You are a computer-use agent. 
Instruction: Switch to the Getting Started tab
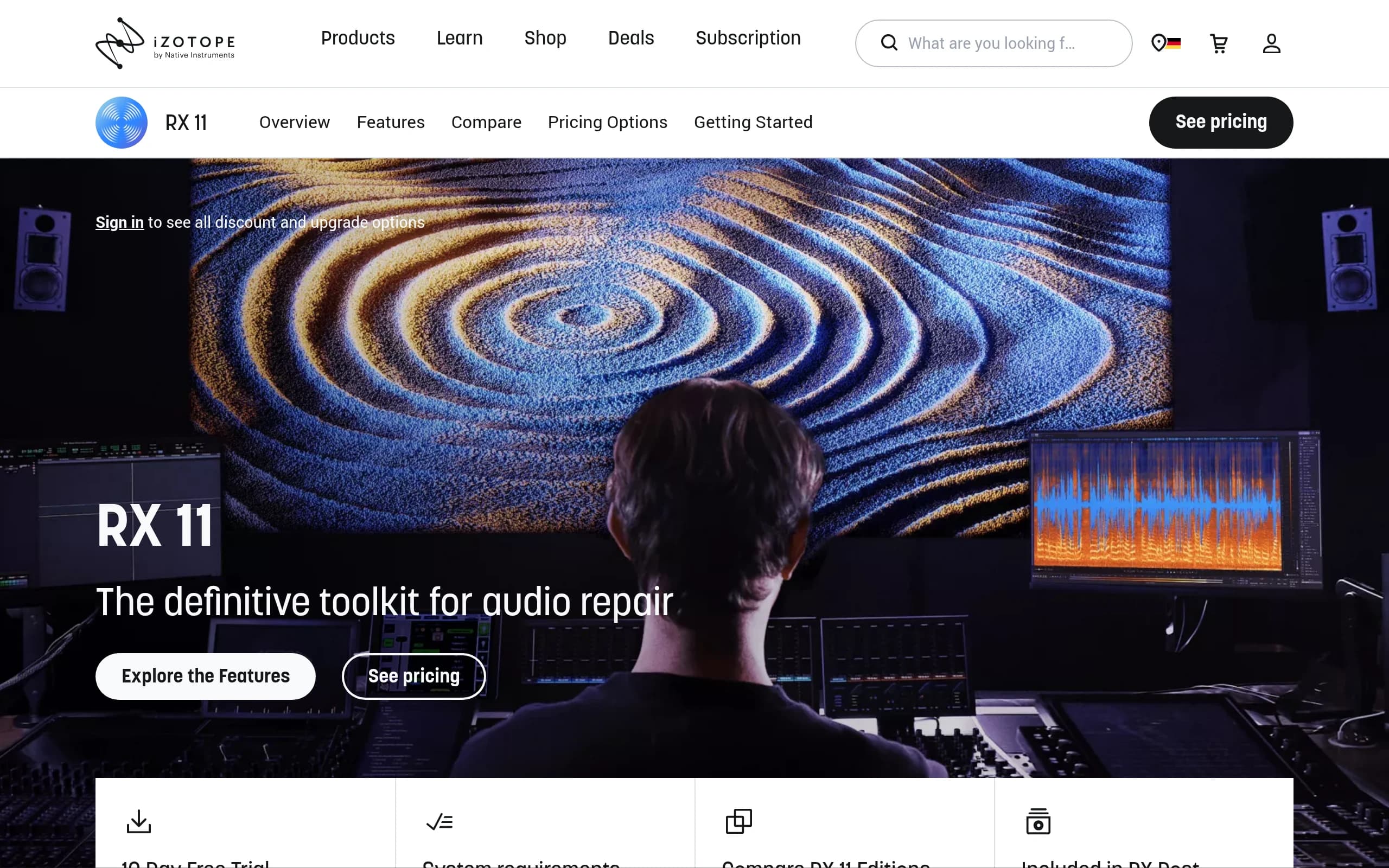tap(753, 122)
